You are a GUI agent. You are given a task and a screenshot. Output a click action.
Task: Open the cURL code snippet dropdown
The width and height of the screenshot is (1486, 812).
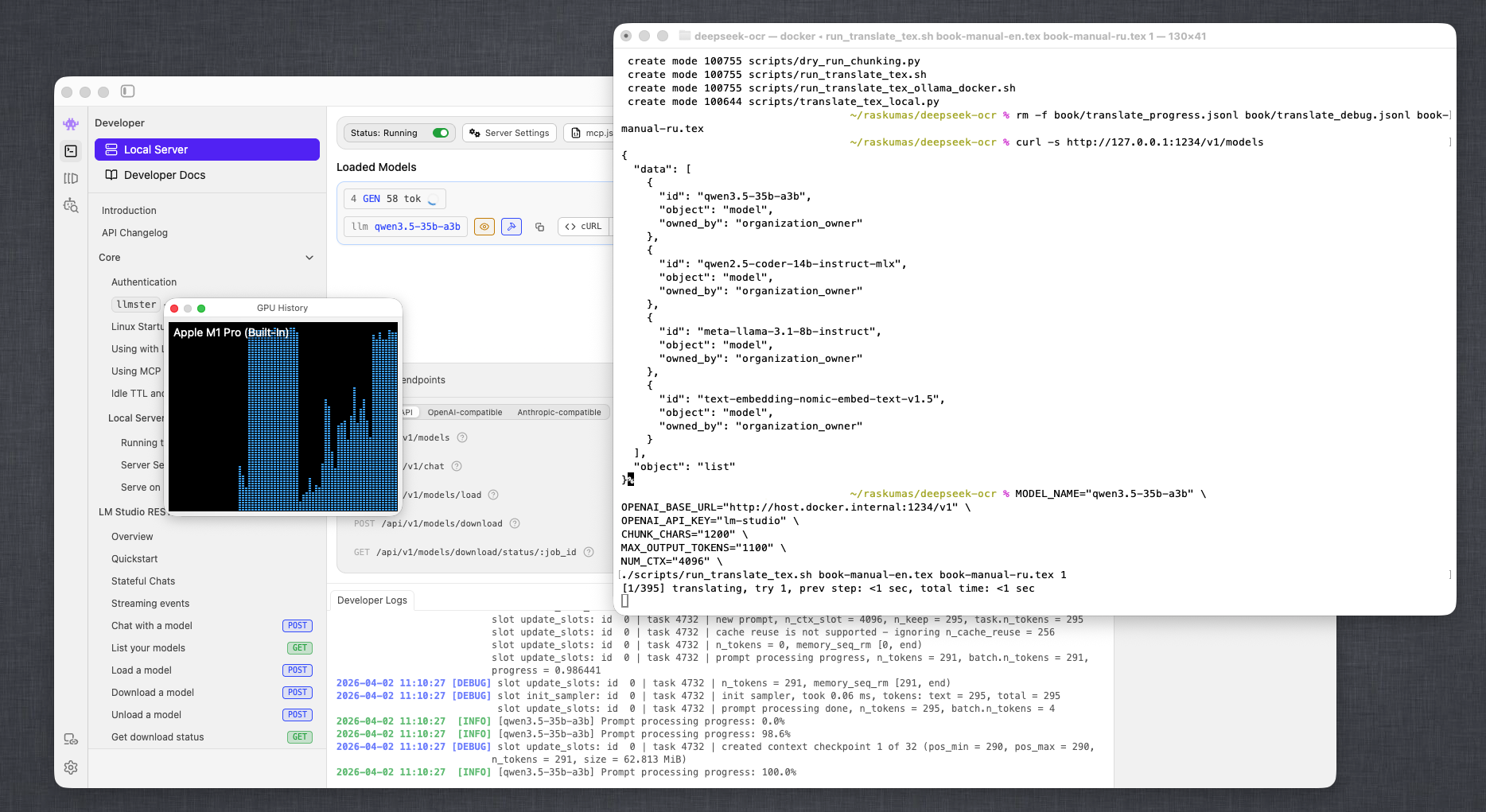(583, 227)
